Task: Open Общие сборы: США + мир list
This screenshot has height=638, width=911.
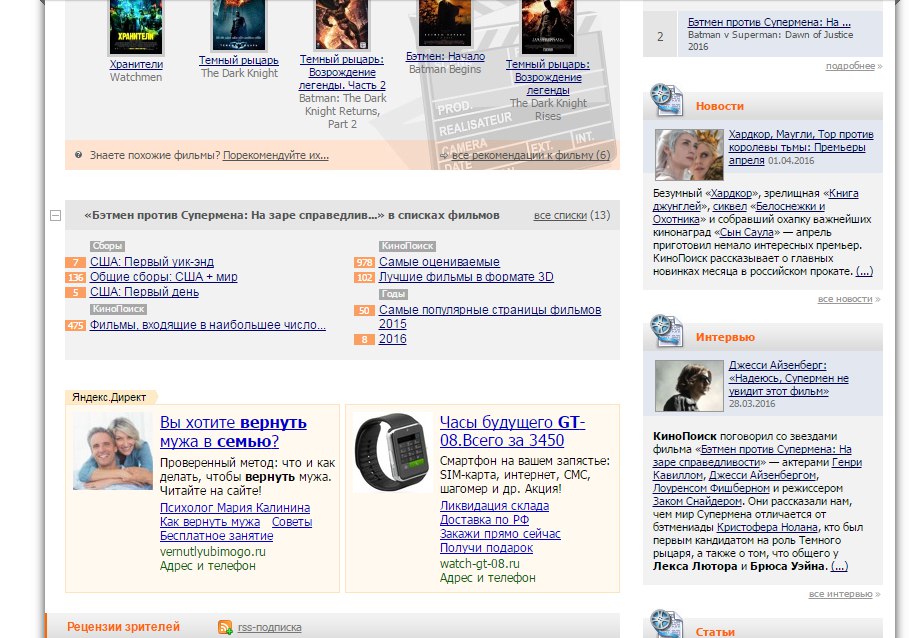Action: click(x=164, y=277)
